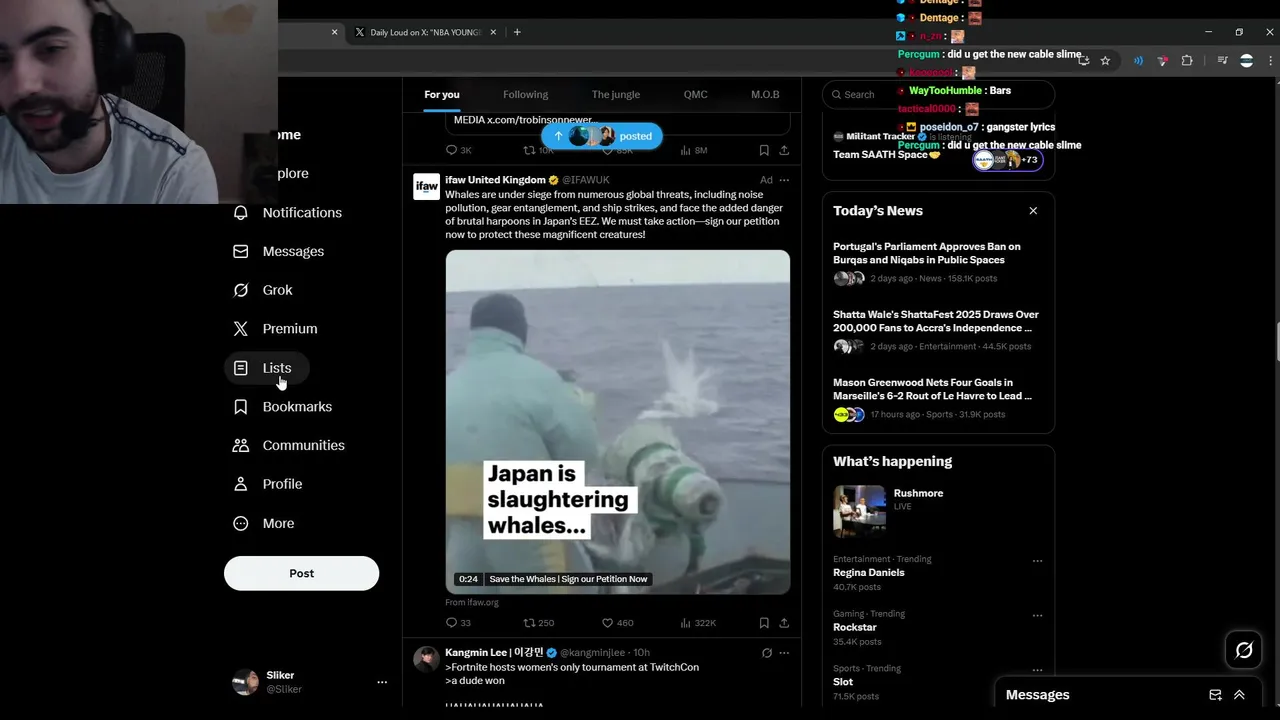Switch to the QMC tab
This screenshot has height=720, width=1280.
695,95
